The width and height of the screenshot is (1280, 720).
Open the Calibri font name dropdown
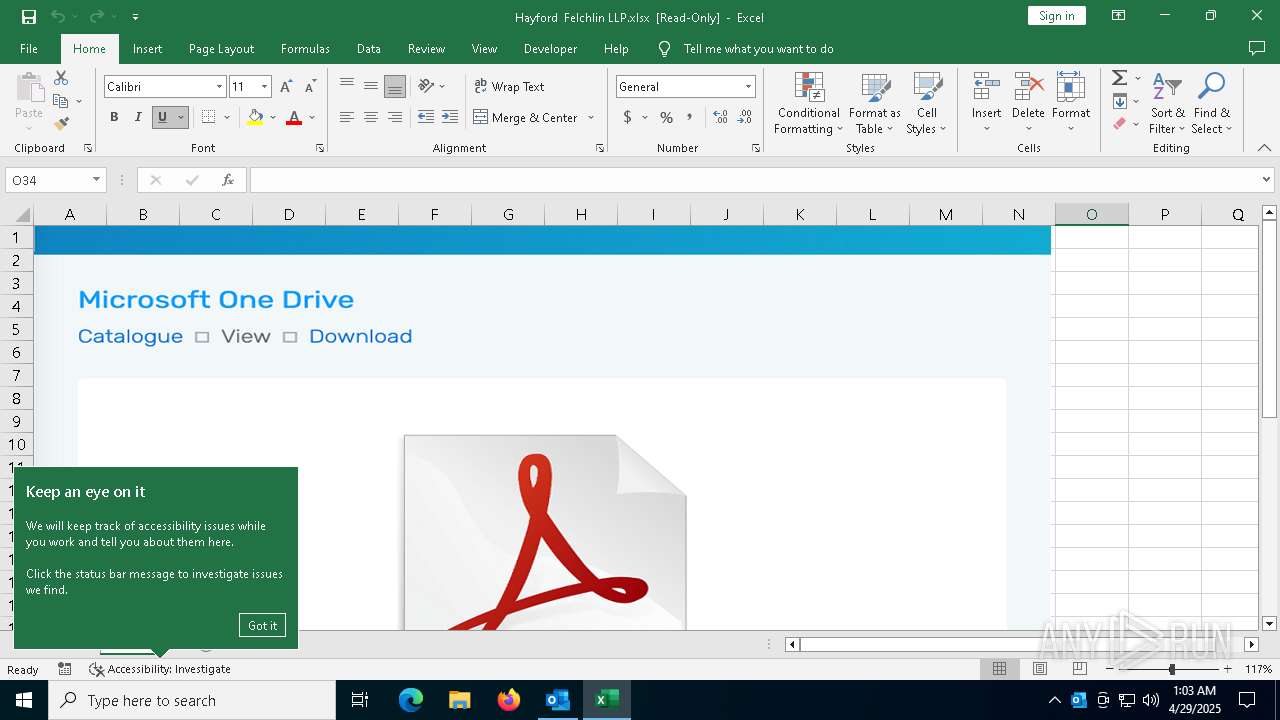(219, 87)
